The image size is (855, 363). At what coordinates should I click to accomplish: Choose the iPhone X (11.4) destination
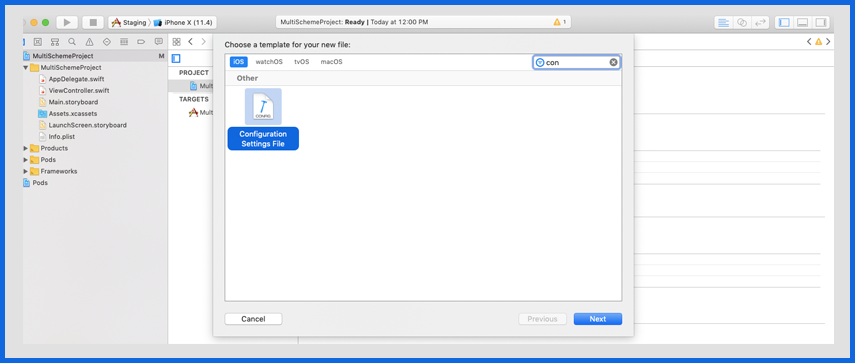(x=184, y=22)
